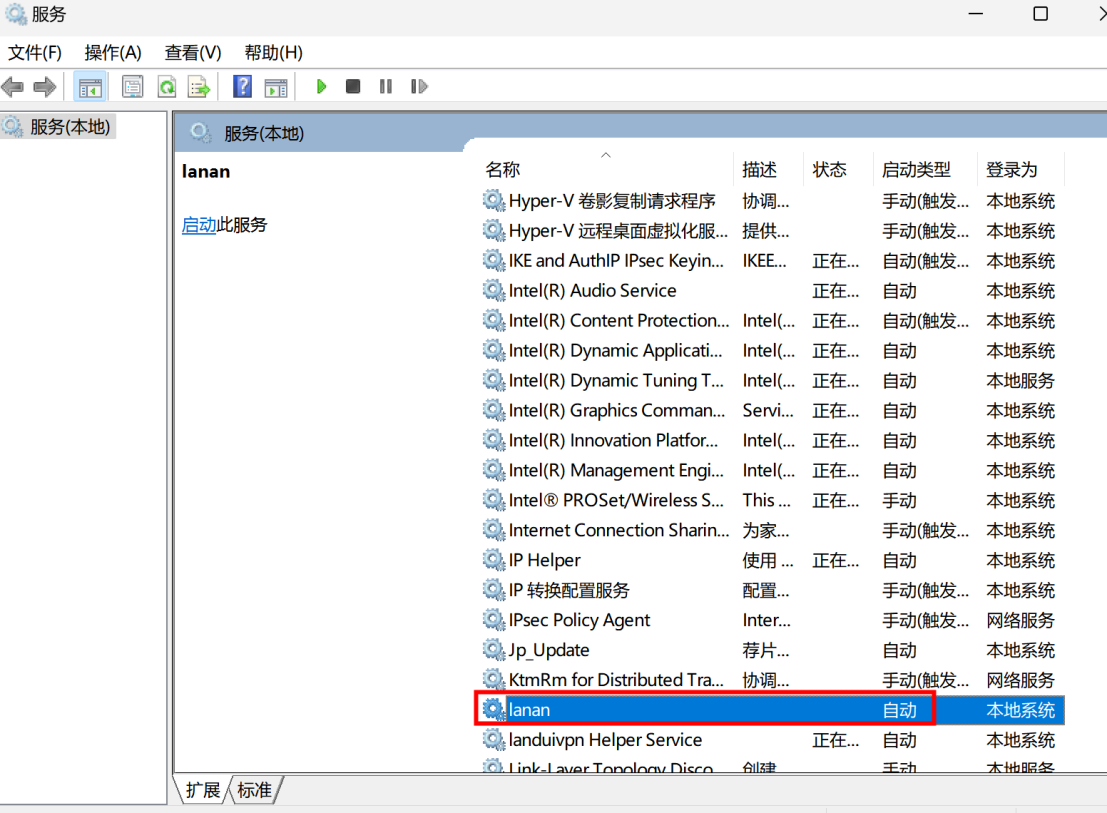Click the 启动 link to start lanan
Screen dimensions: 1107x813
tap(198, 225)
